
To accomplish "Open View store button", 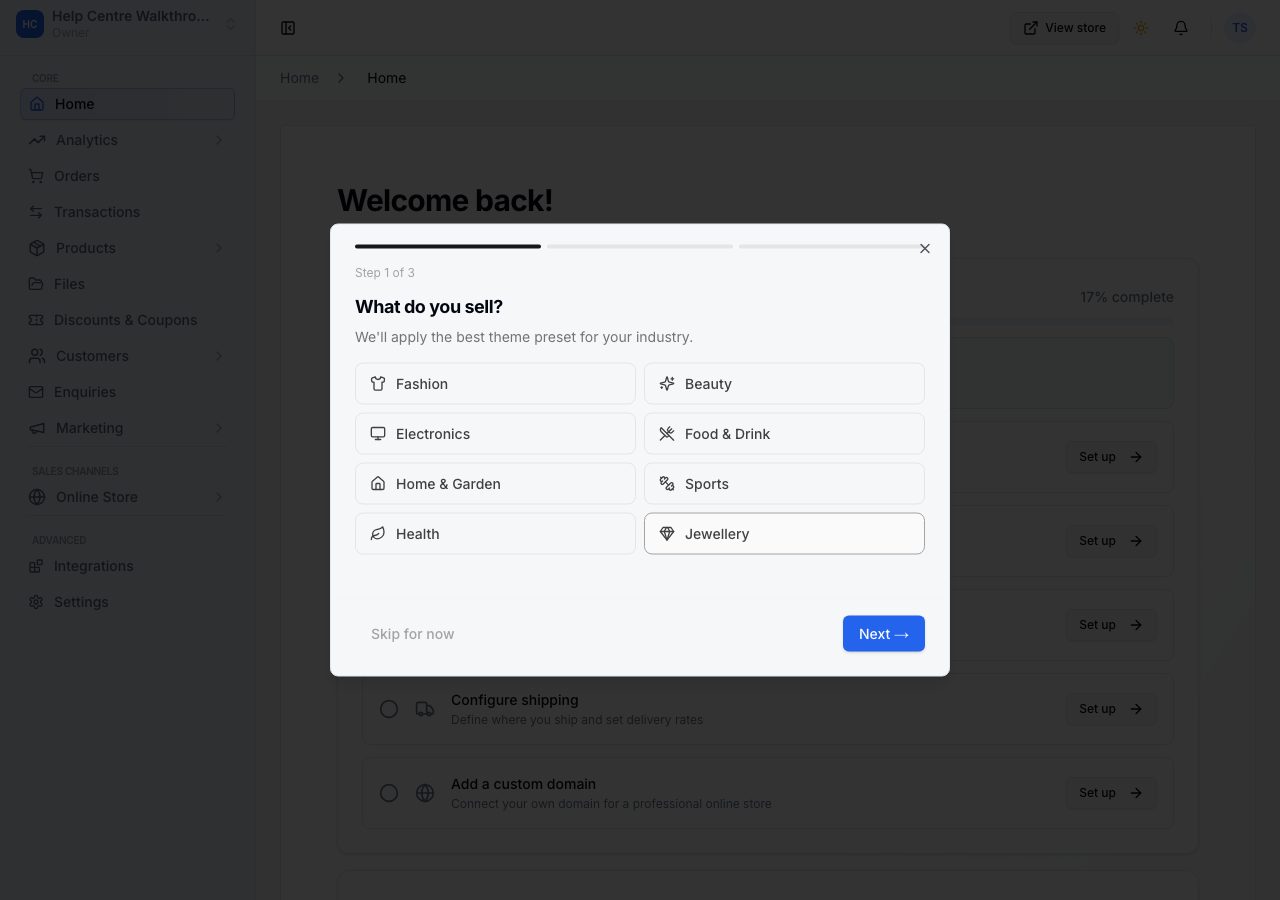I will tap(1064, 28).
